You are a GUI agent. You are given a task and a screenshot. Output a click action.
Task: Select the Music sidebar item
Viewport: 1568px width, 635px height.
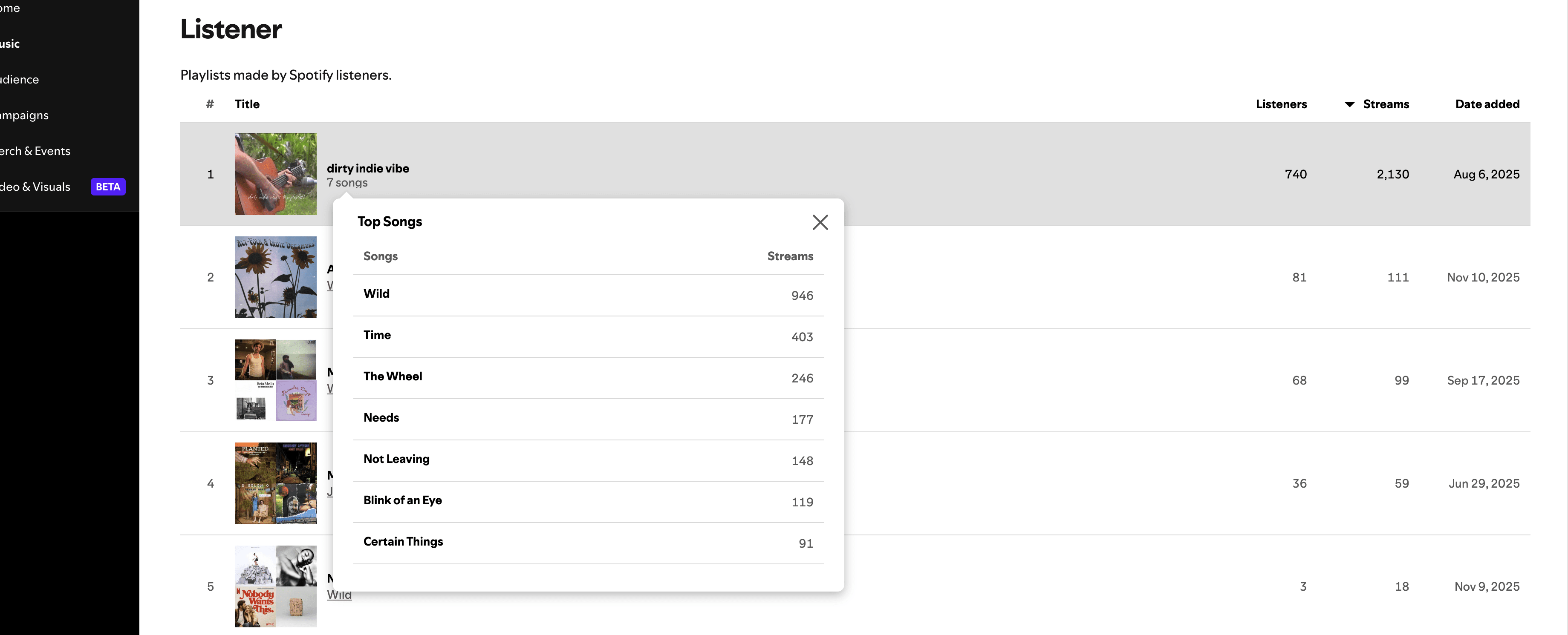click(10, 44)
